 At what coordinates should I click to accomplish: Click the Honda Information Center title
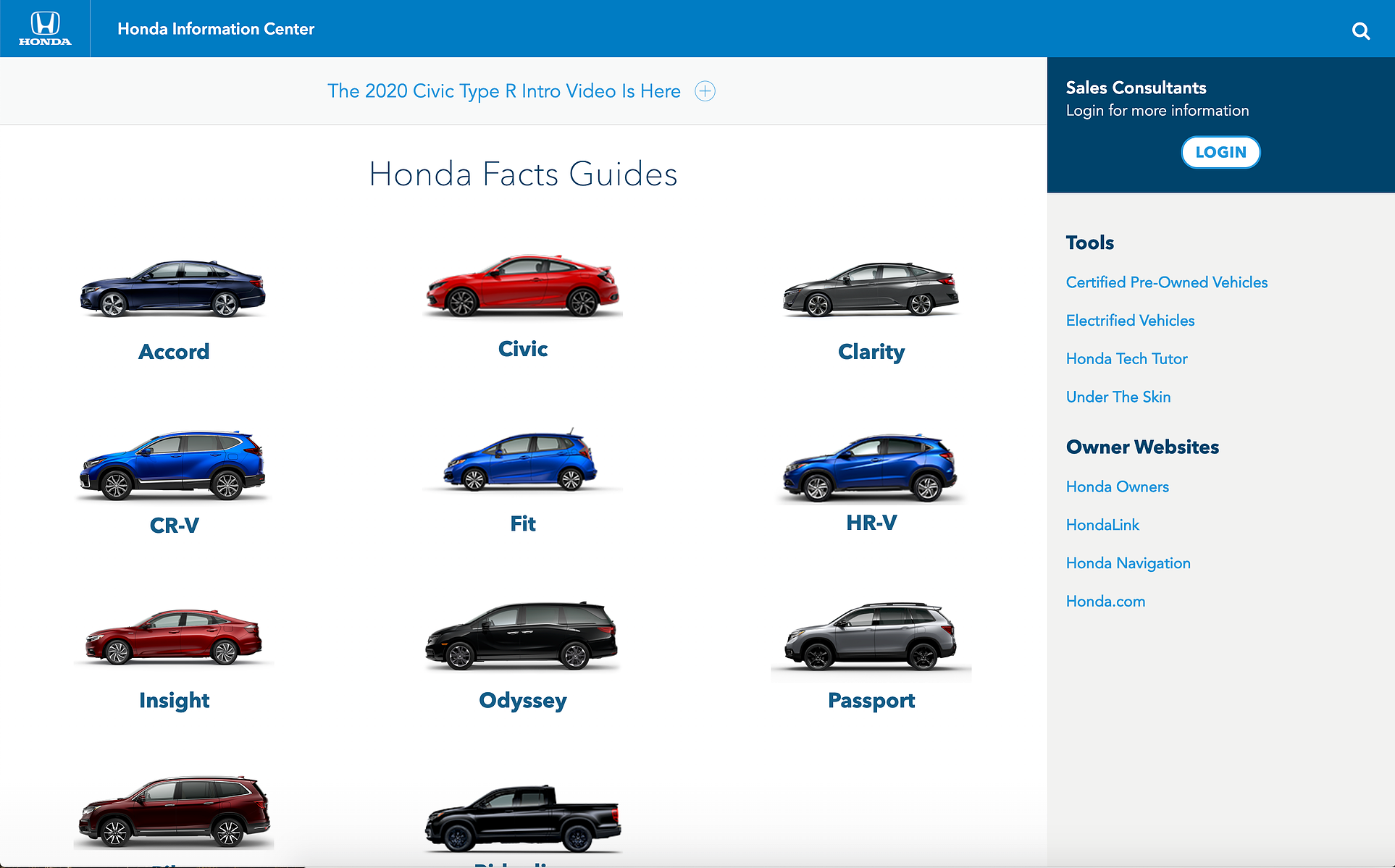click(216, 29)
